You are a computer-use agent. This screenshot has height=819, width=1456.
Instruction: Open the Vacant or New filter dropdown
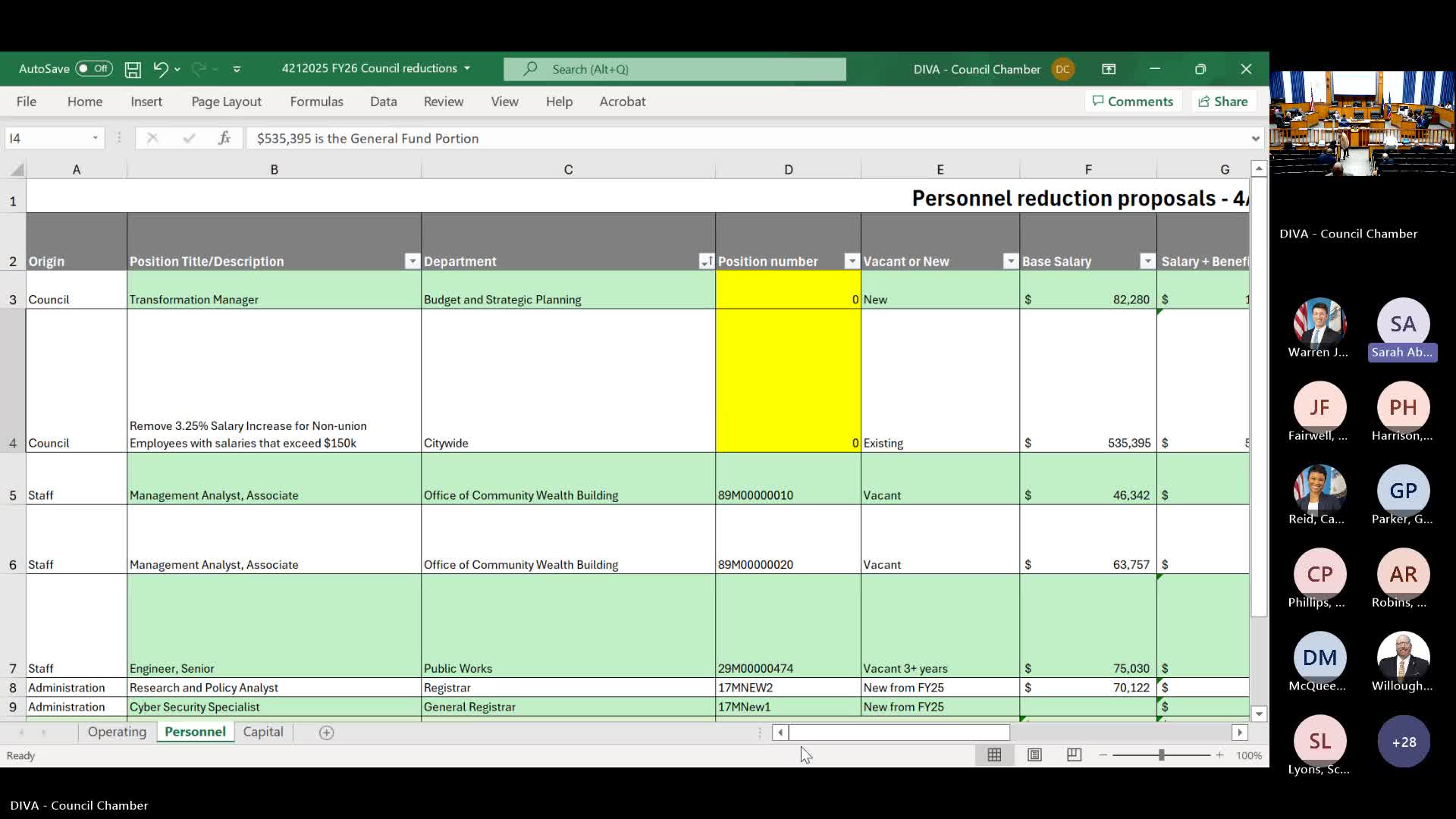pyautogui.click(x=1010, y=262)
